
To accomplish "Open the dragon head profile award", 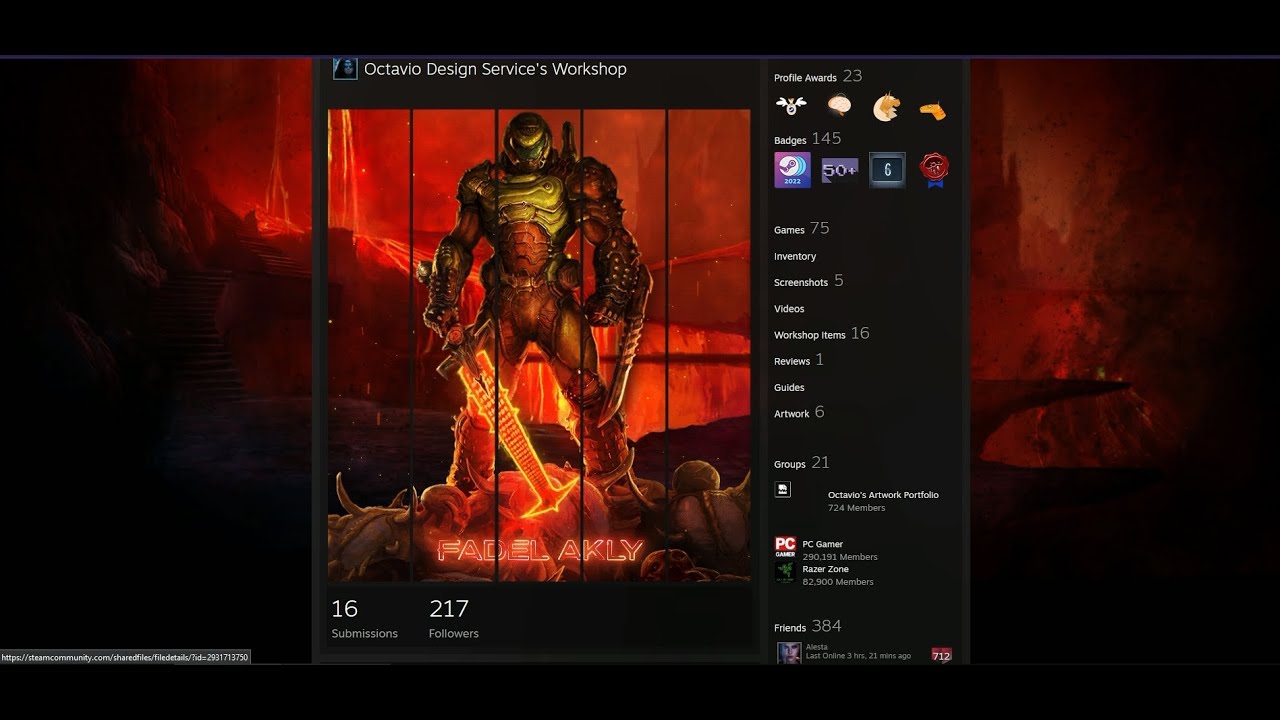I will click(x=886, y=107).
